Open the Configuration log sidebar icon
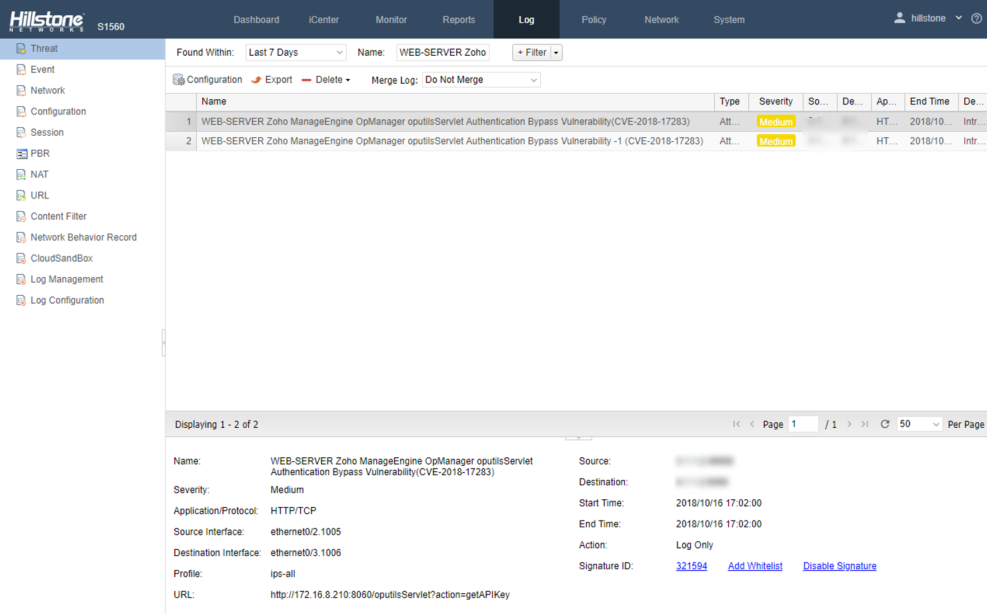Screen dimensions: 987x614 tap(21, 111)
